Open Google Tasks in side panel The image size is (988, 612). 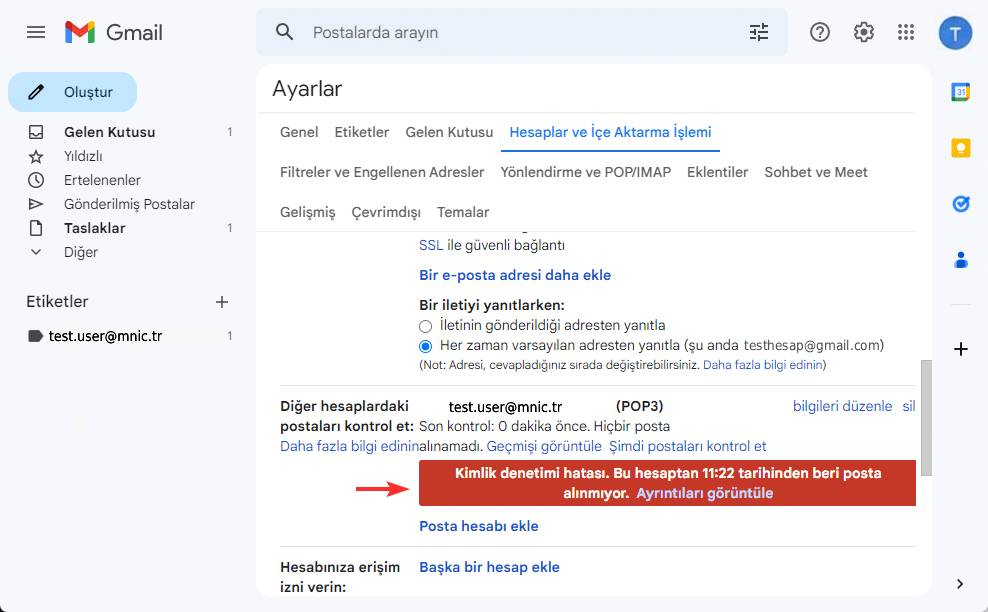[x=960, y=204]
